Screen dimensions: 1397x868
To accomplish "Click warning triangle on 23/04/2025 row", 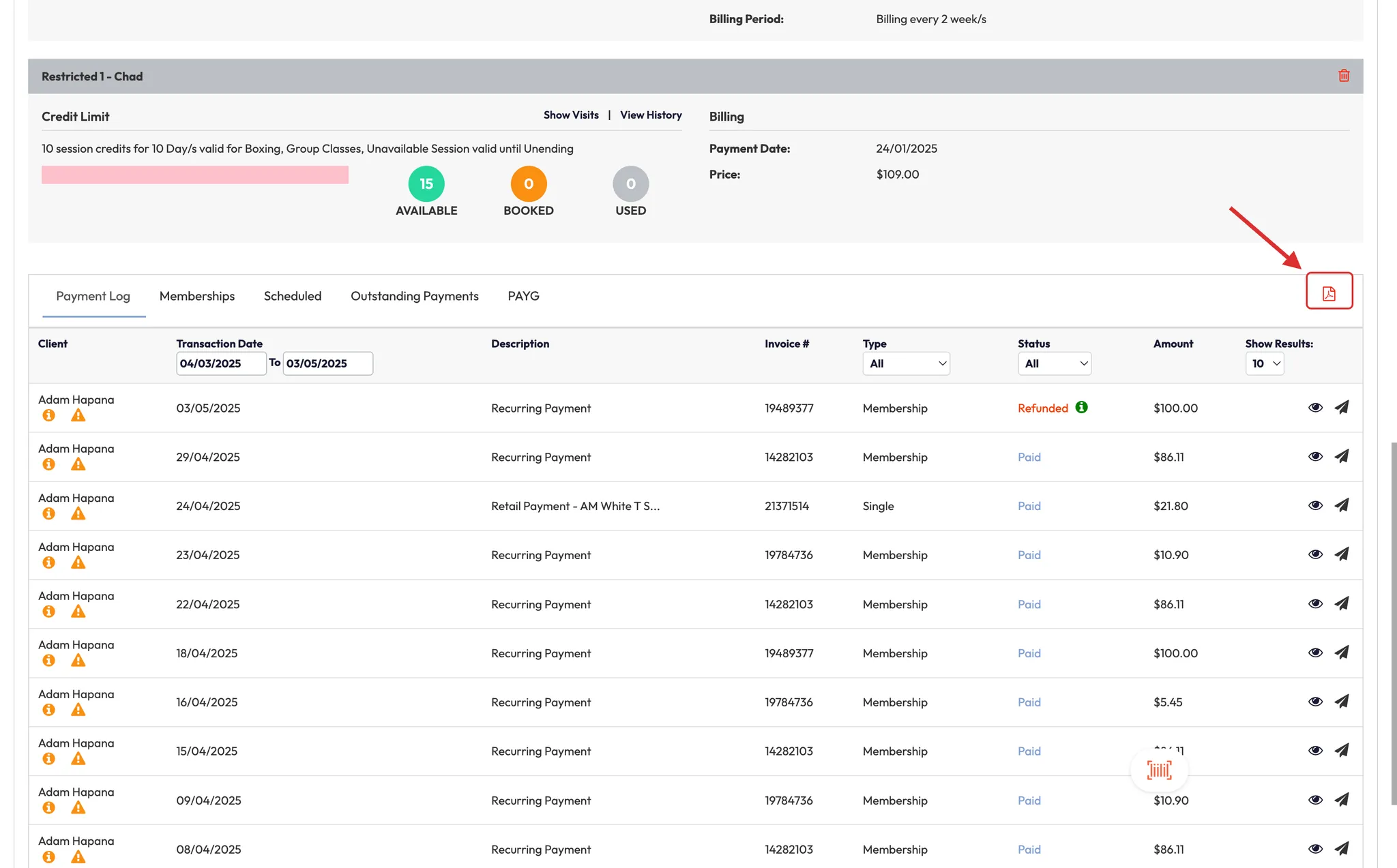I will [x=78, y=563].
